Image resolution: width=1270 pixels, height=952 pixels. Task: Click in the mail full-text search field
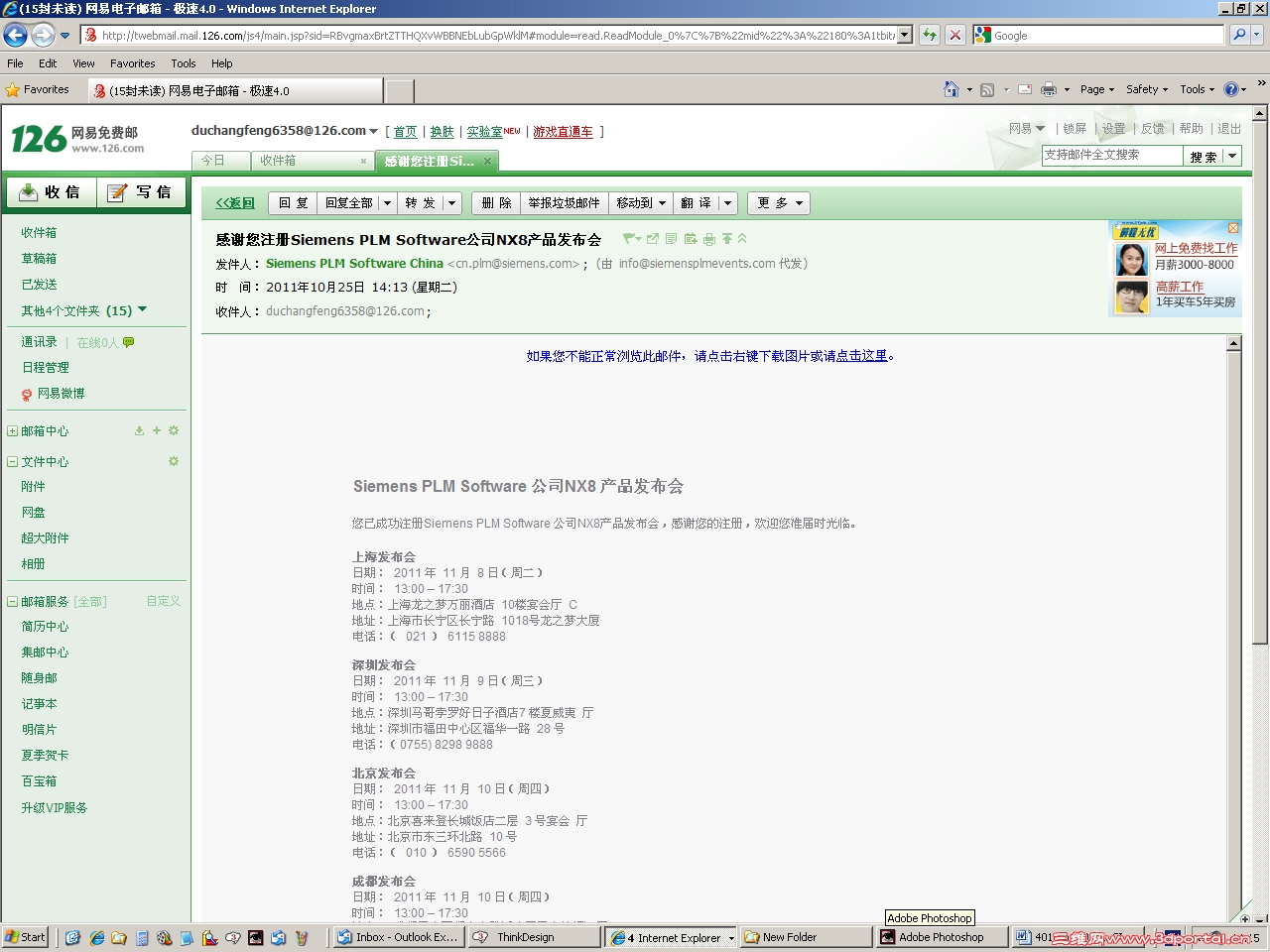tap(1112, 156)
